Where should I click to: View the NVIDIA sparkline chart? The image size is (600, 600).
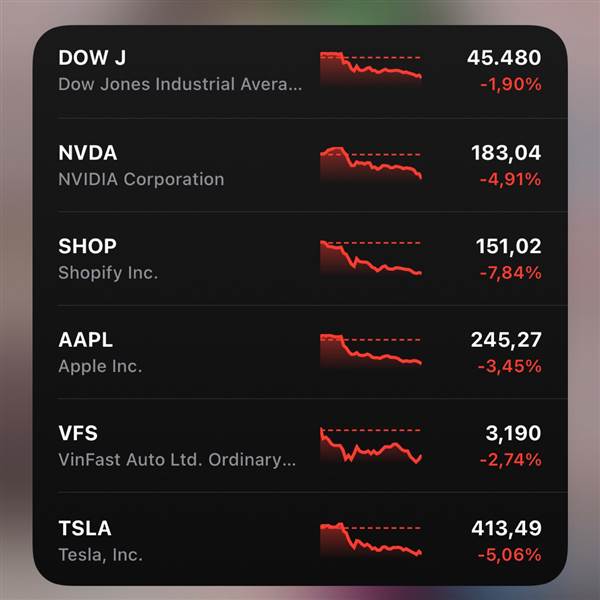[x=371, y=163]
